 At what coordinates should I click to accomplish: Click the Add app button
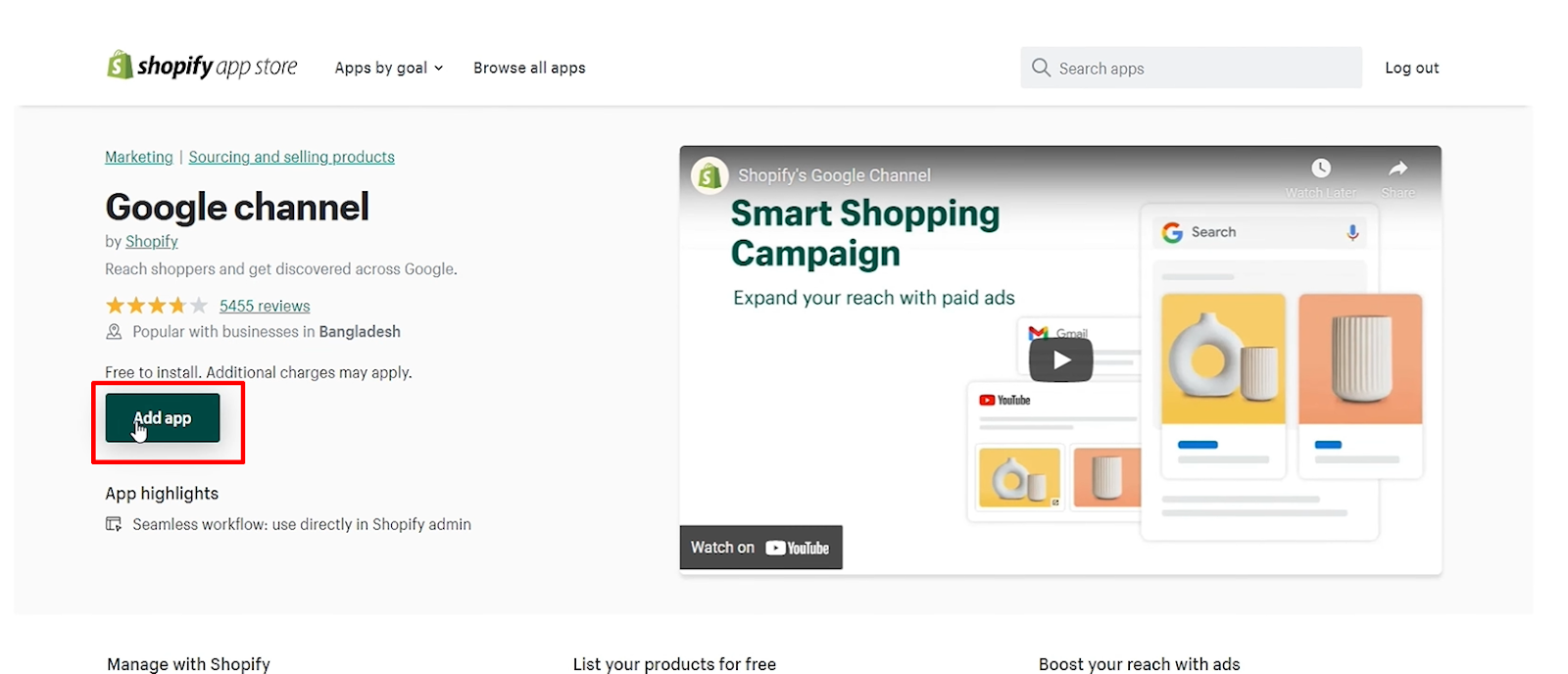tap(163, 418)
